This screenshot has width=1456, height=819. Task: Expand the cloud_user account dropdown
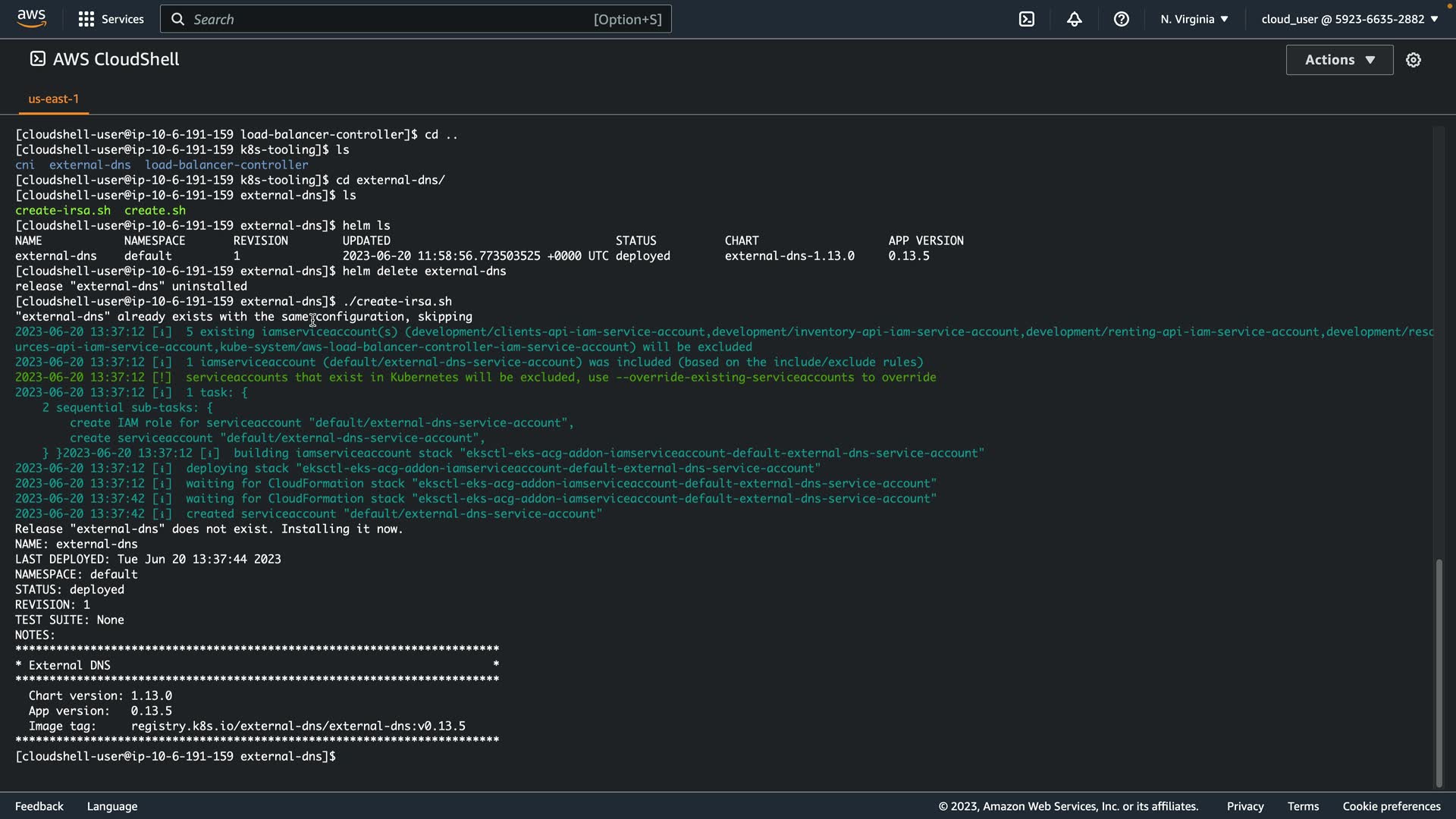click(x=1349, y=19)
